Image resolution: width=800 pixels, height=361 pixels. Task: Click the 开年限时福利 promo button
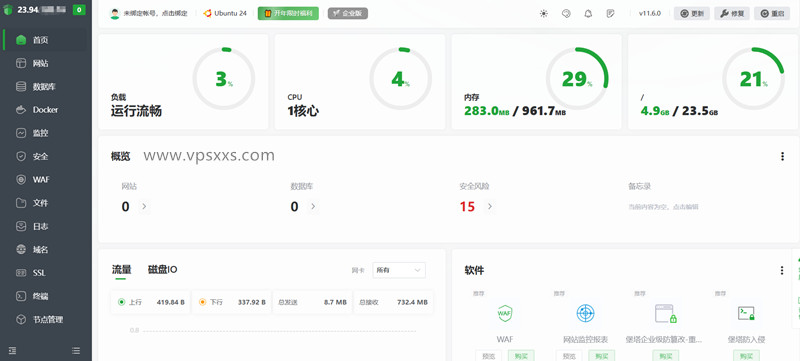pyautogui.click(x=288, y=14)
